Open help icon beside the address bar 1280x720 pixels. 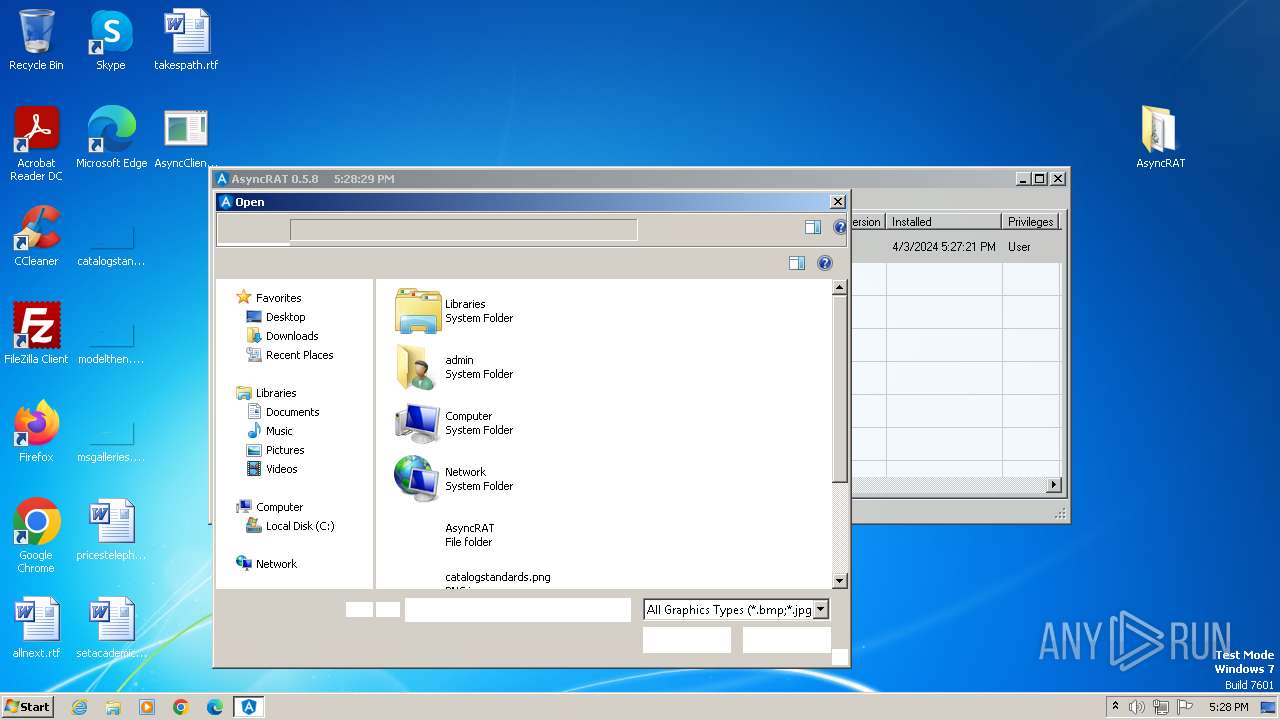pyautogui.click(x=840, y=228)
